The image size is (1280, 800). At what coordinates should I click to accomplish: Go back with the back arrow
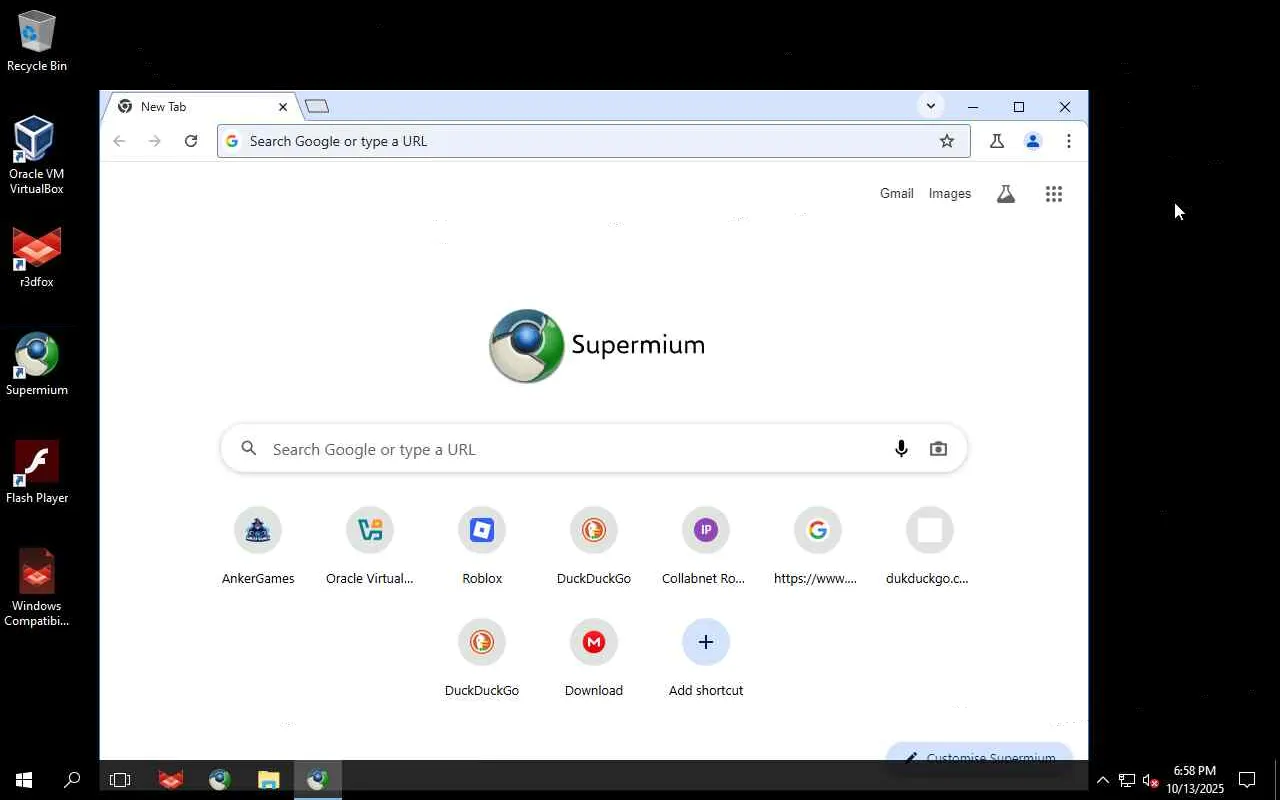[119, 141]
